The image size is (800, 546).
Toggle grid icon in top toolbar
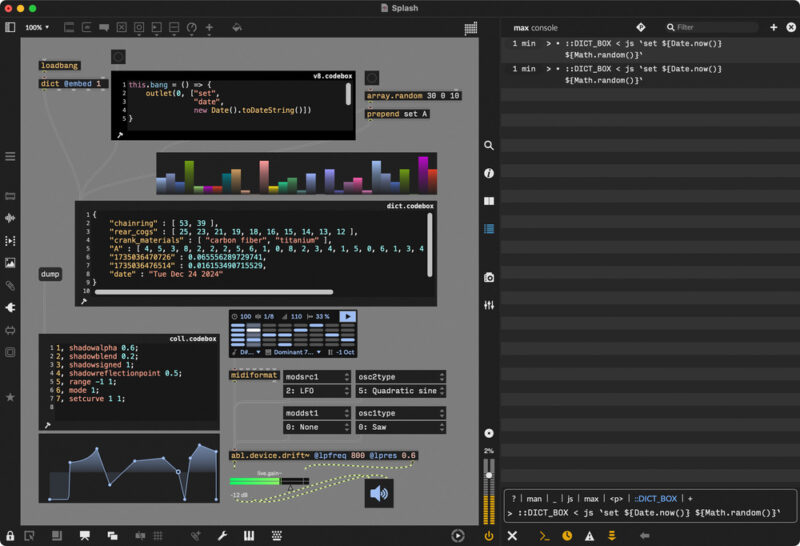tap(470, 28)
